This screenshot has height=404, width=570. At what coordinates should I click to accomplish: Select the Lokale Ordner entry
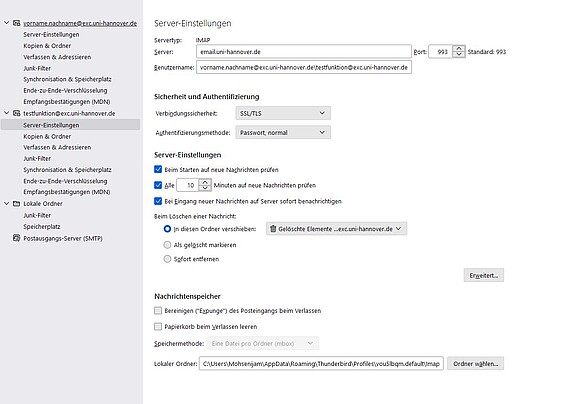tap(43, 204)
